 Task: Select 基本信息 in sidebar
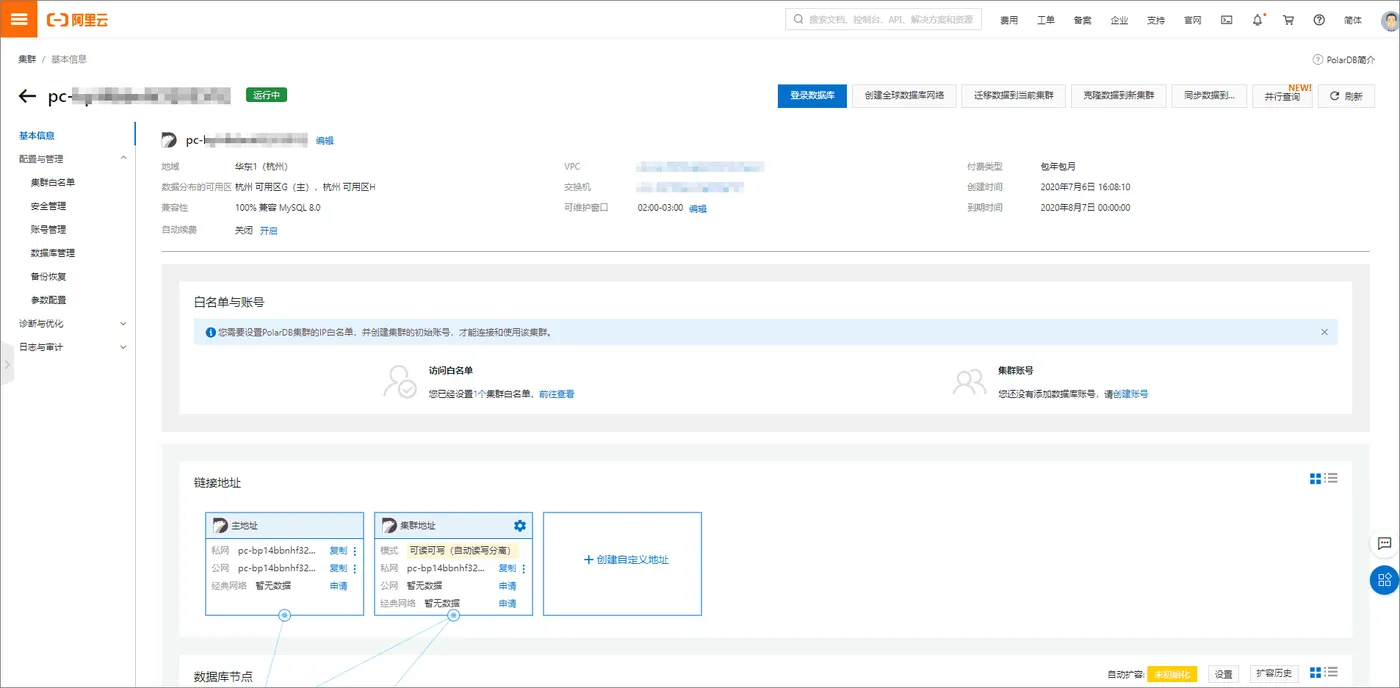(37, 136)
